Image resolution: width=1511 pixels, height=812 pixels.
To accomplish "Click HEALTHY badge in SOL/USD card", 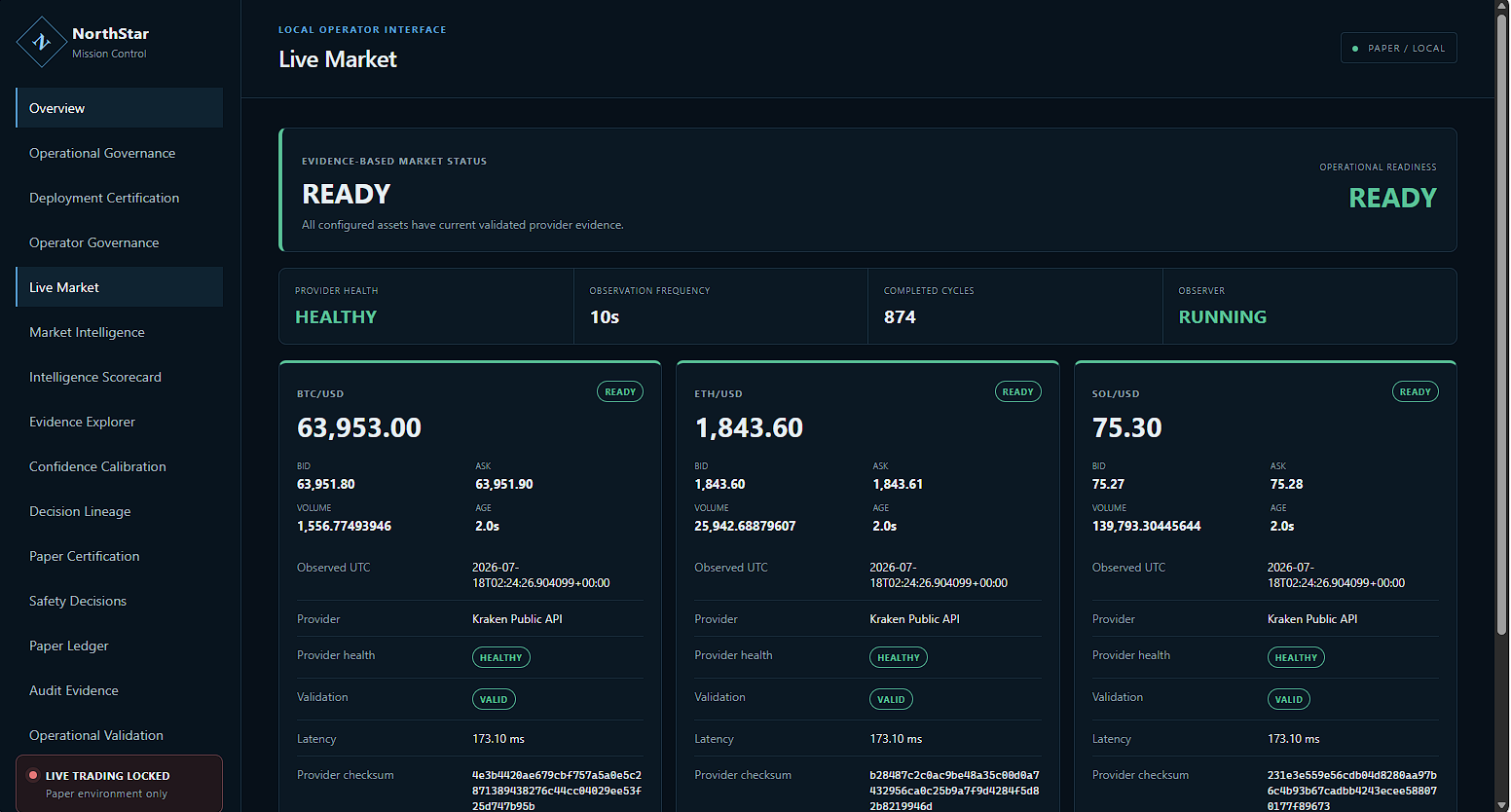I will coord(1296,658).
